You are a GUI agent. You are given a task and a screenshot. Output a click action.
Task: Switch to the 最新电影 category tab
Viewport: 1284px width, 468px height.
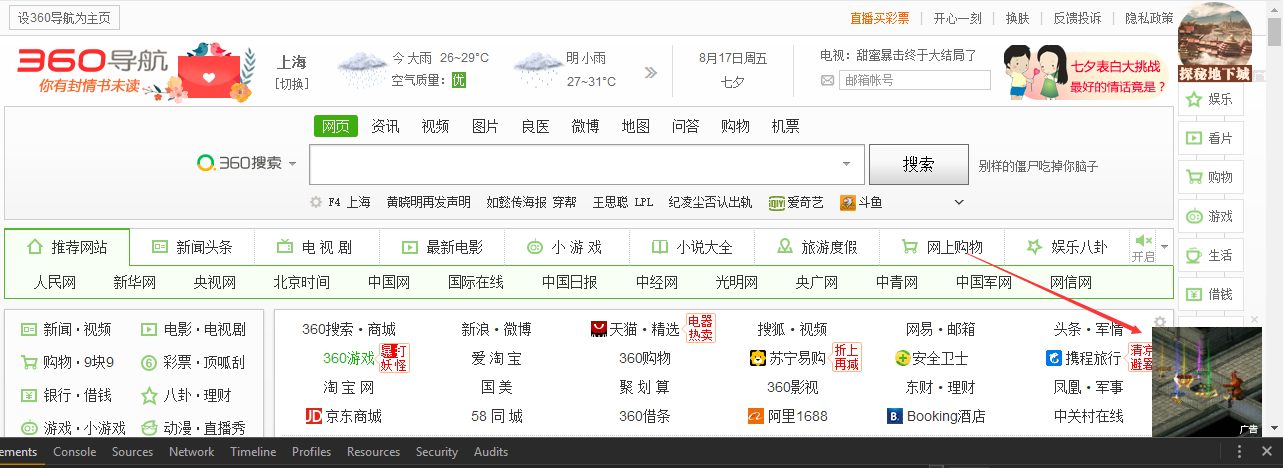click(x=442, y=247)
